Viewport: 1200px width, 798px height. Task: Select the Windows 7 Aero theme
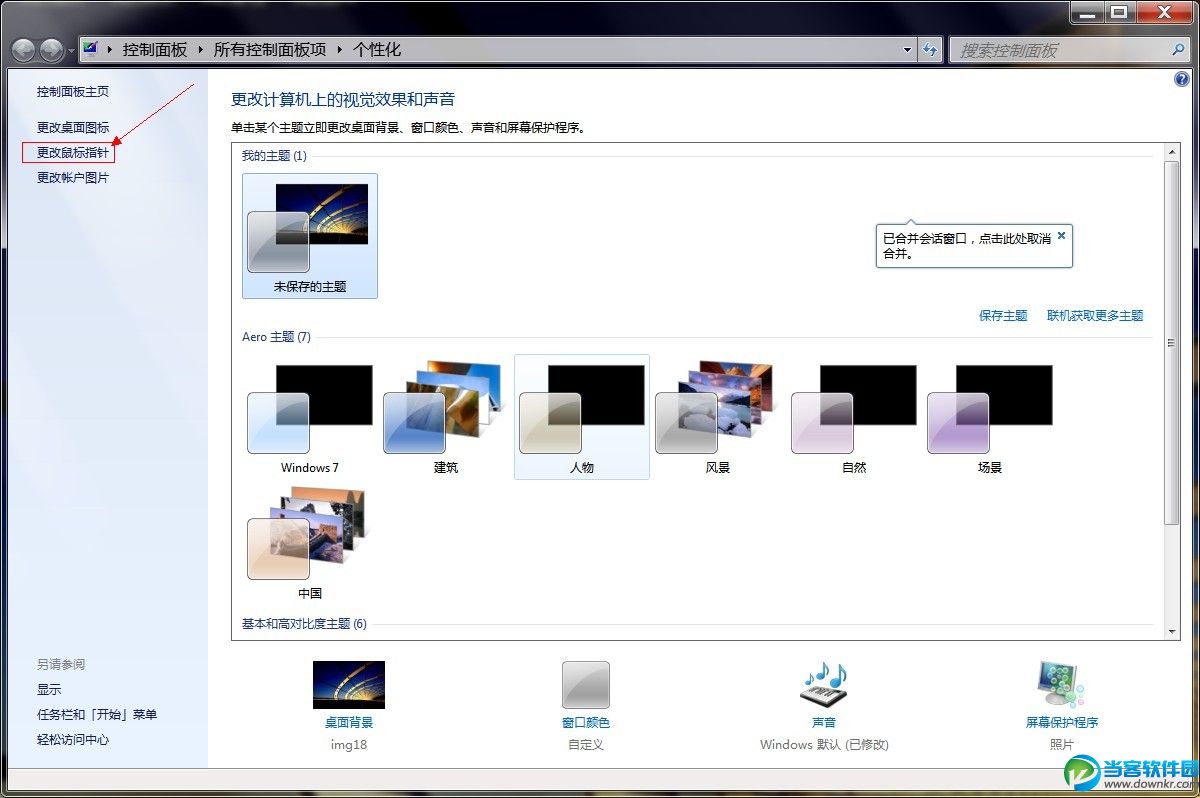310,417
